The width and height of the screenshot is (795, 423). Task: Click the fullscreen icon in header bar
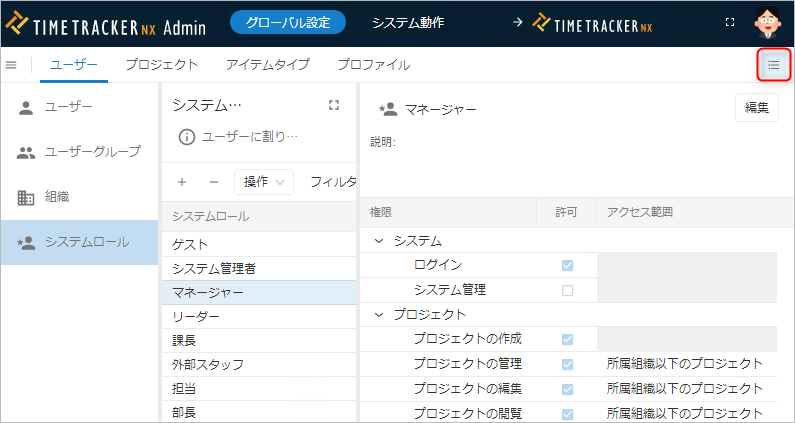[729, 22]
